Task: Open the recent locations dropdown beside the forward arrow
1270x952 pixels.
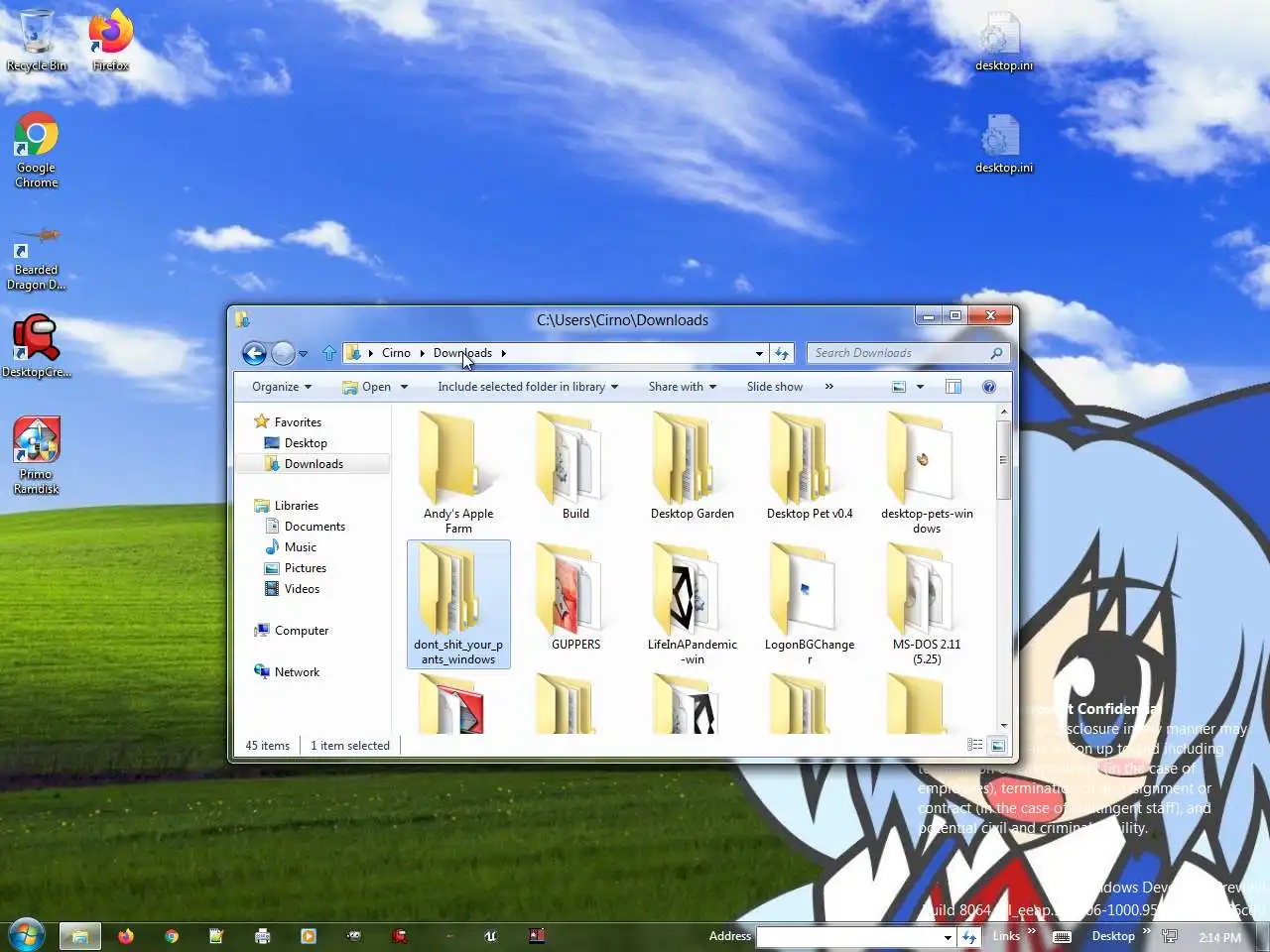Action: click(303, 354)
